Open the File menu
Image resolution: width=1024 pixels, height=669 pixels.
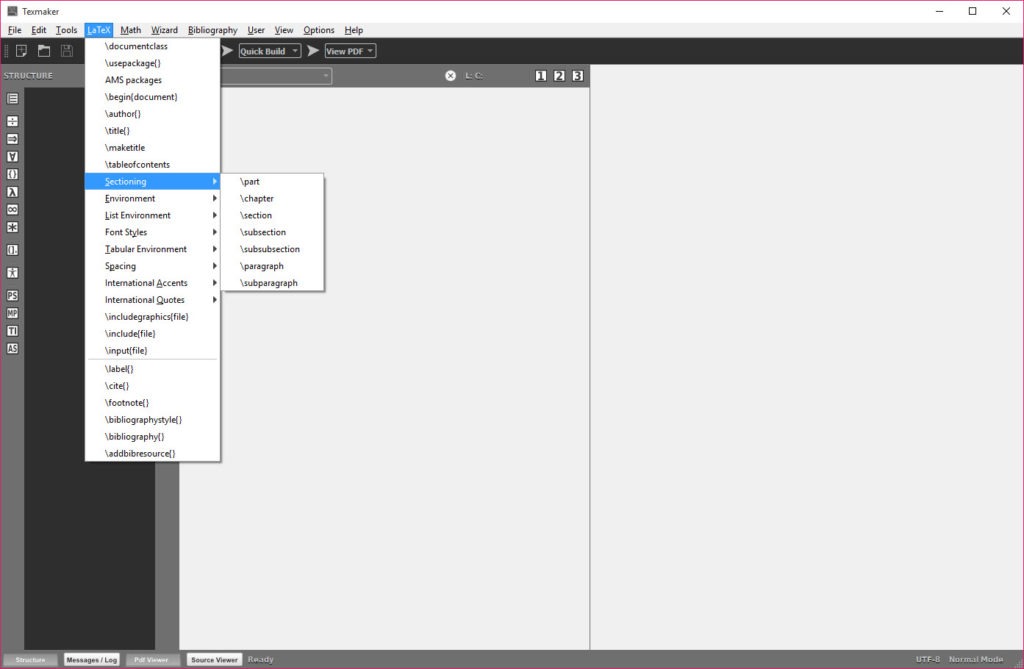tap(14, 30)
